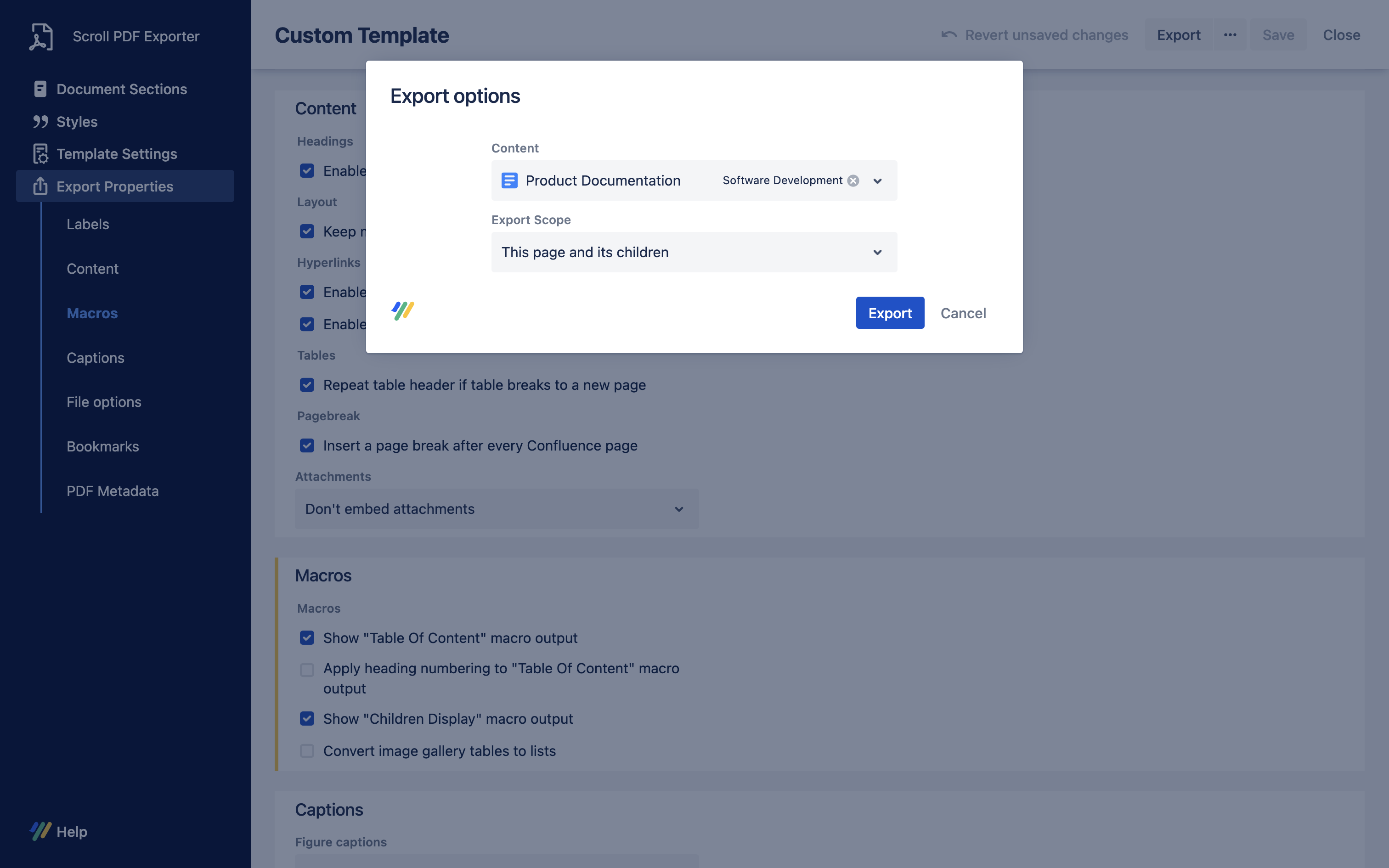Image resolution: width=1389 pixels, height=868 pixels.
Task: Click the Document Sections icon in sidebar
Action: [40, 89]
